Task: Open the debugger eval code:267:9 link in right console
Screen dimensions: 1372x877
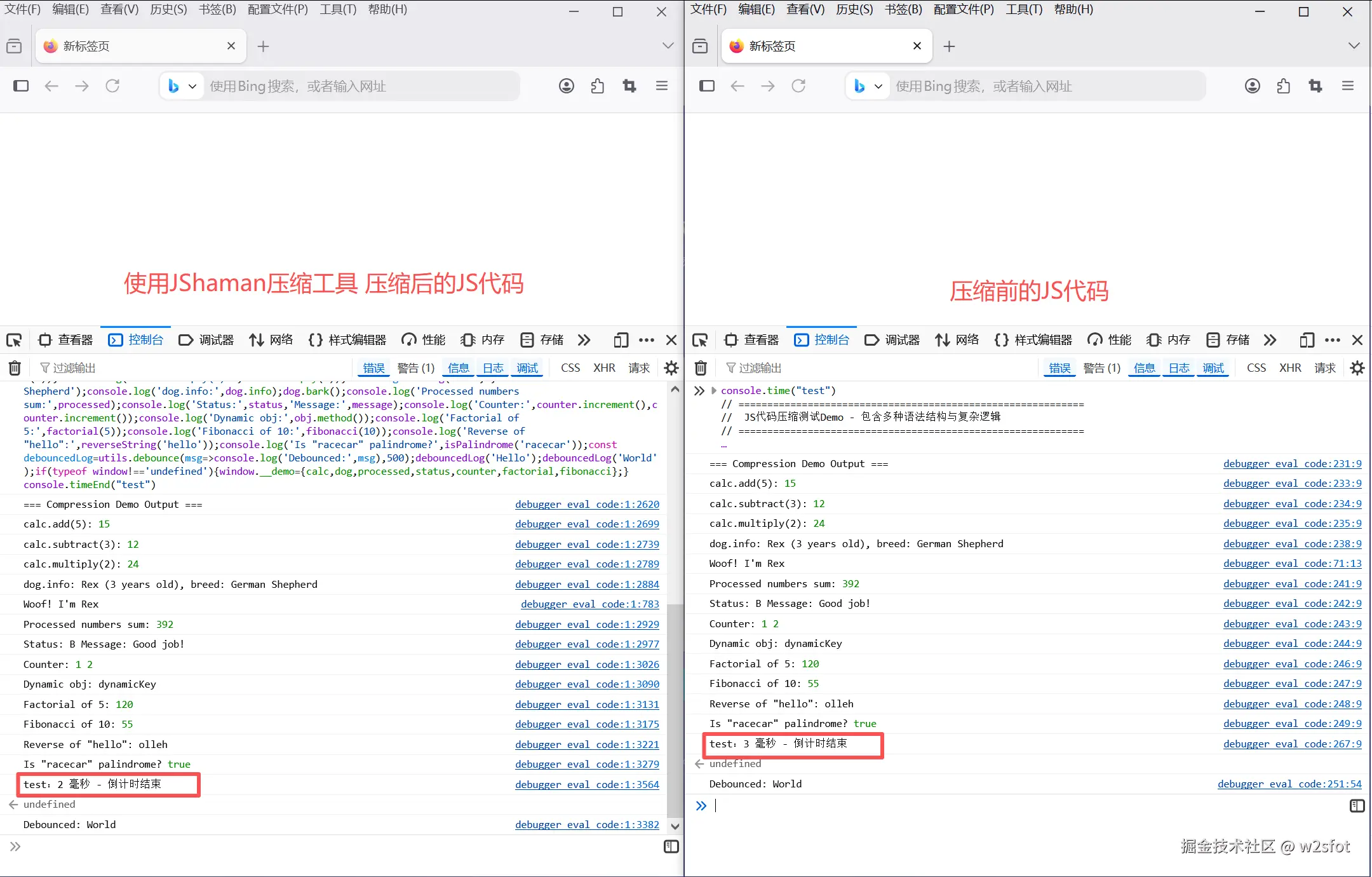Action: coord(1292,744)
